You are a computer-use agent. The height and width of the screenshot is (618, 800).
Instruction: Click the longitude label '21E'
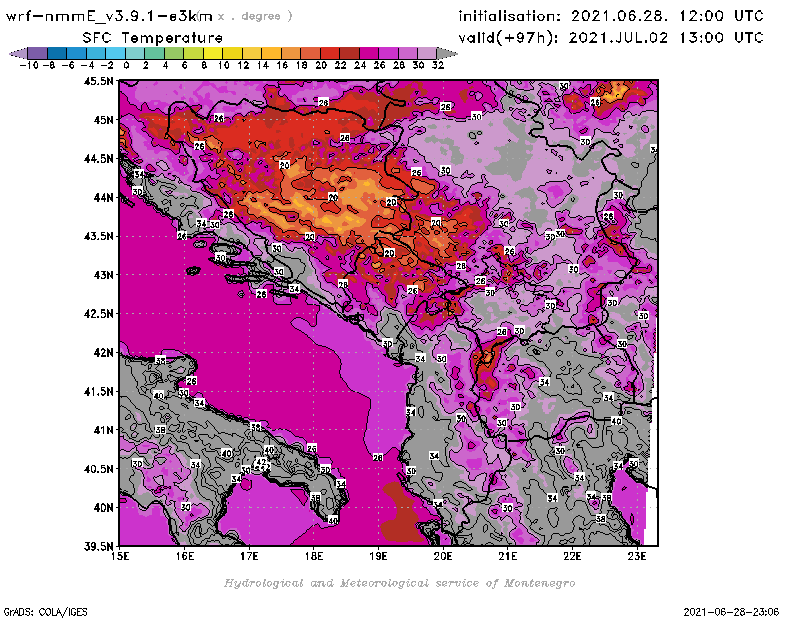[508, 556]
